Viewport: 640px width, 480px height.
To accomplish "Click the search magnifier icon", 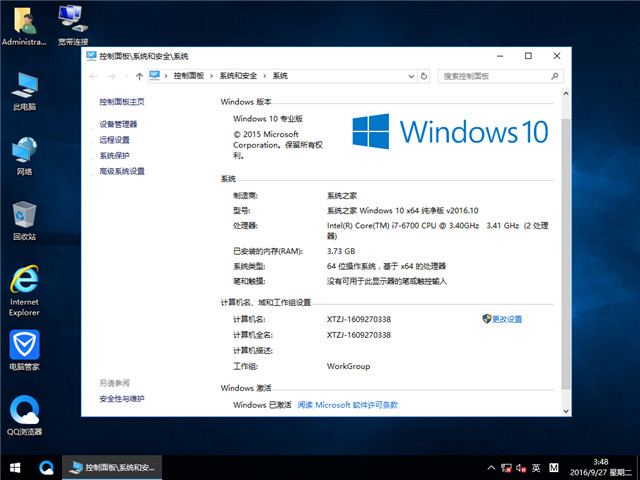I will click(554, 76).
